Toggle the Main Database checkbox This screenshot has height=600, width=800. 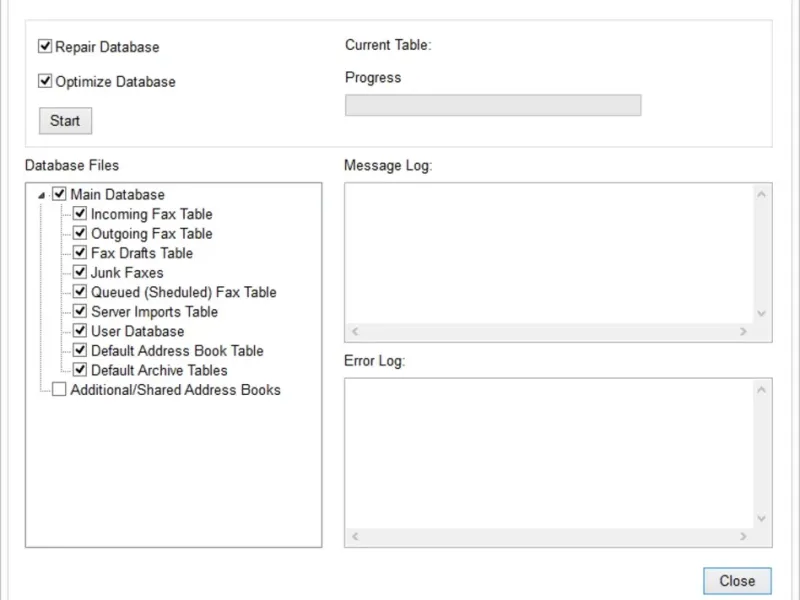point(59,194)
